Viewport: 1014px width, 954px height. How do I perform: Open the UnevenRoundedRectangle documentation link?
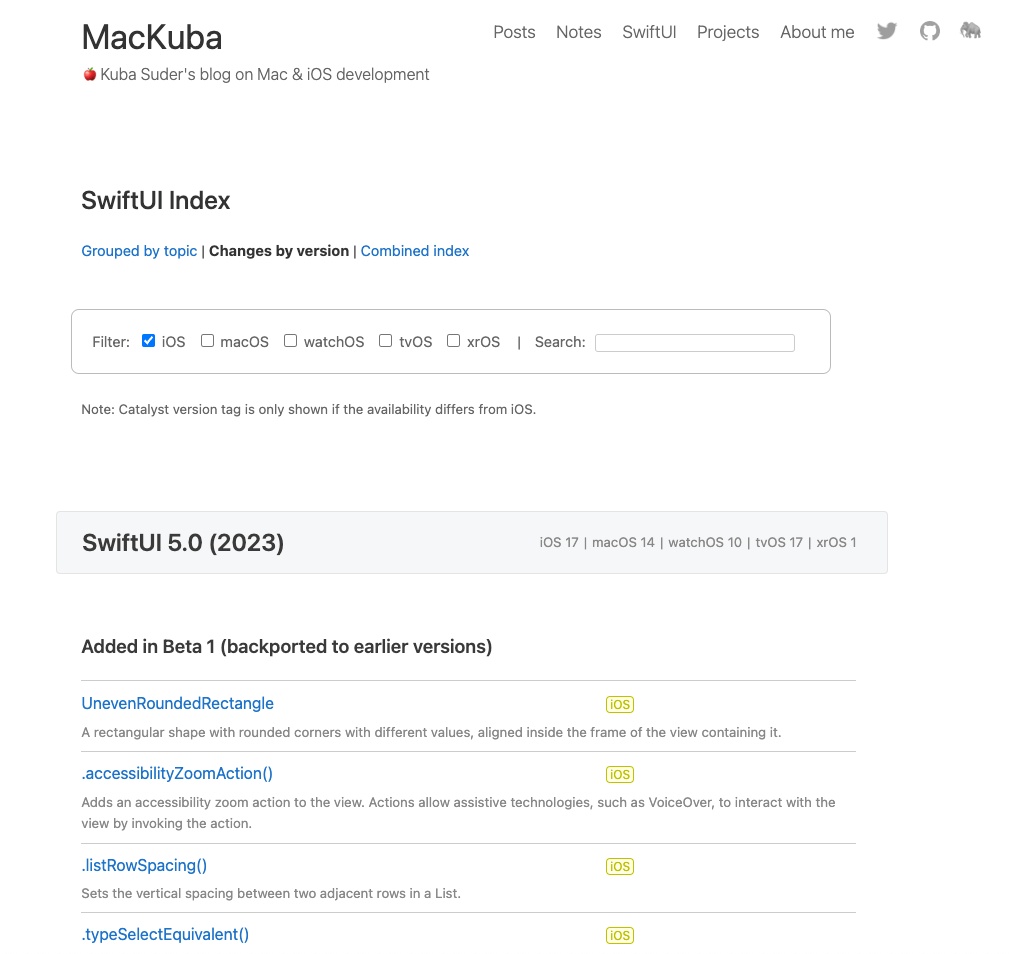coord(177,703)
